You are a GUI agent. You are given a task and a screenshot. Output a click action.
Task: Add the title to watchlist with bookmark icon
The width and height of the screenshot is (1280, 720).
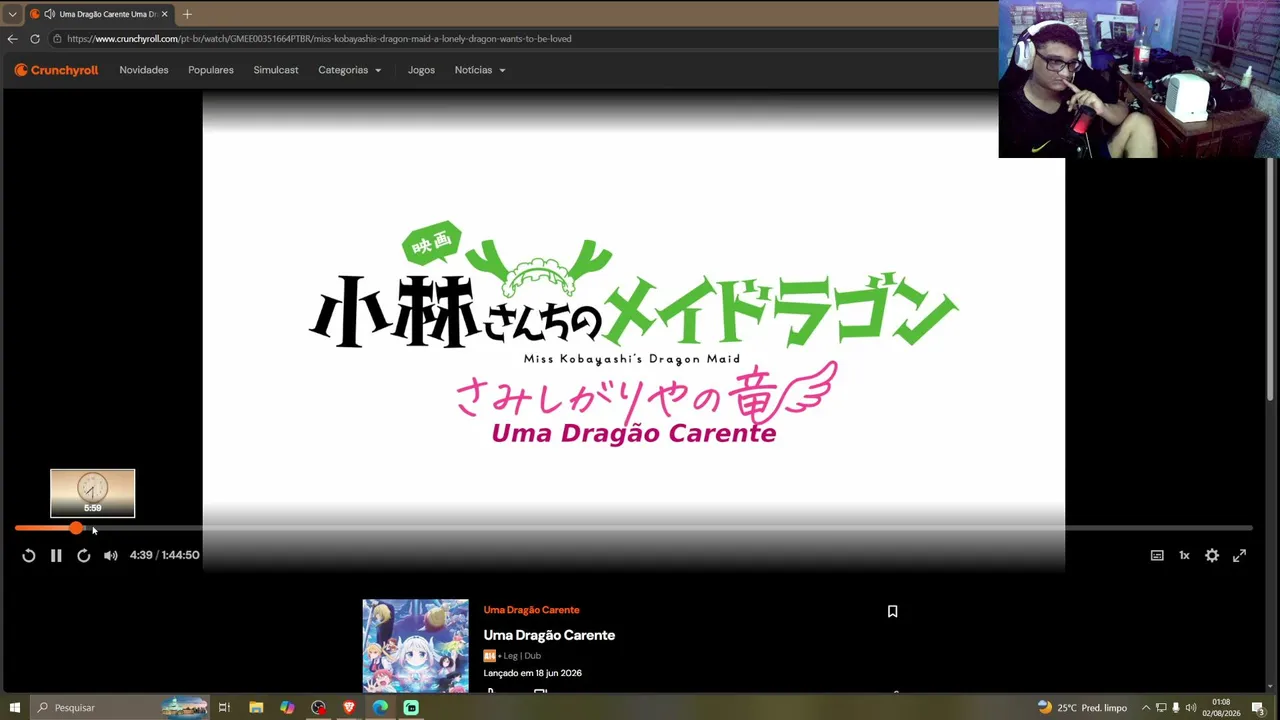893,611
